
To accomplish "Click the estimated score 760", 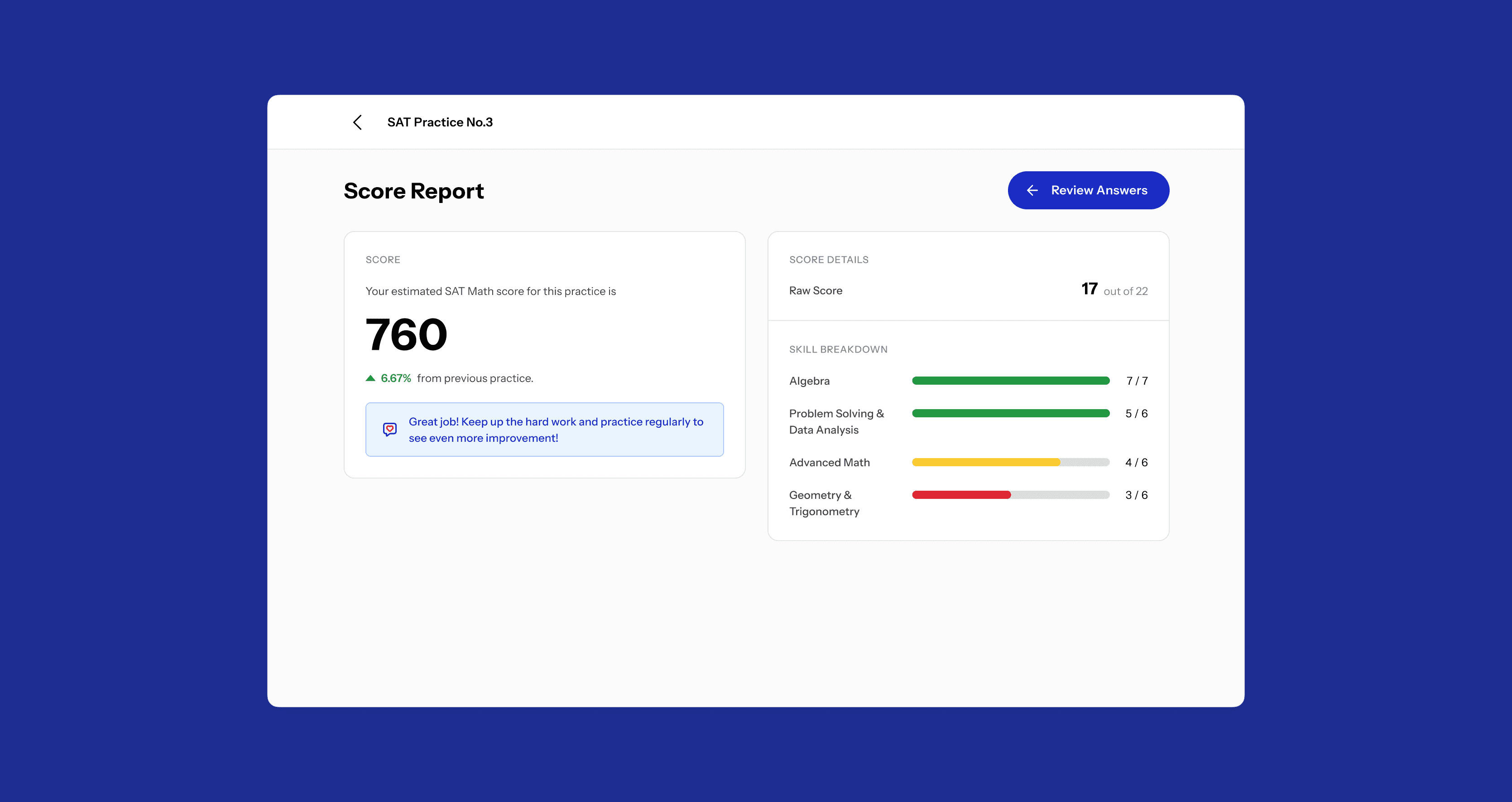I will click(x=406, y=335).
